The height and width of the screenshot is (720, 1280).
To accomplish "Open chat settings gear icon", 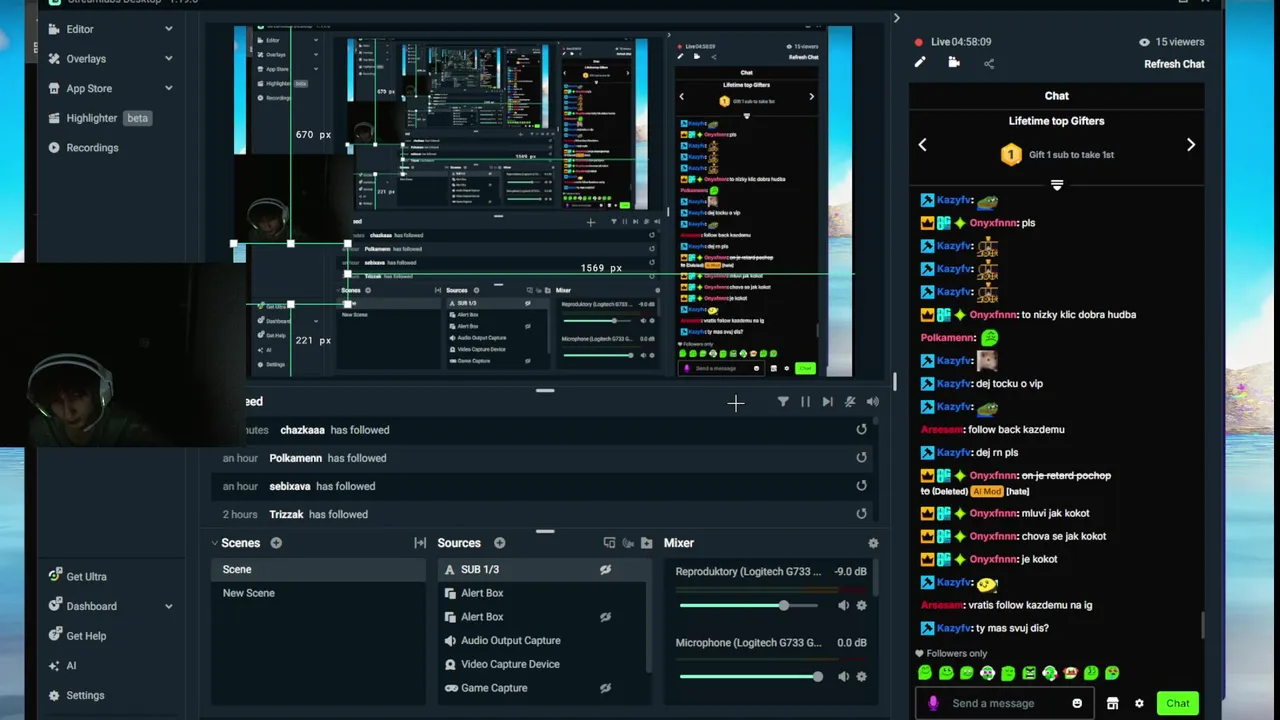I will pos(1139,703).
